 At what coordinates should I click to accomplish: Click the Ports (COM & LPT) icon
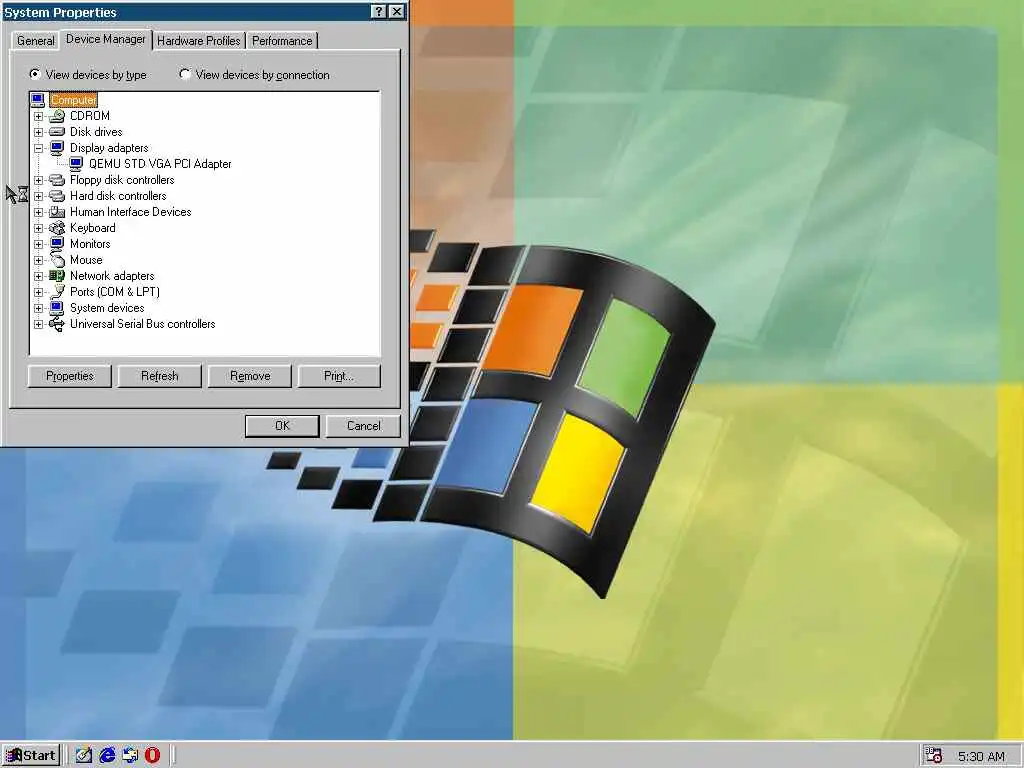(x=57, y=292)
